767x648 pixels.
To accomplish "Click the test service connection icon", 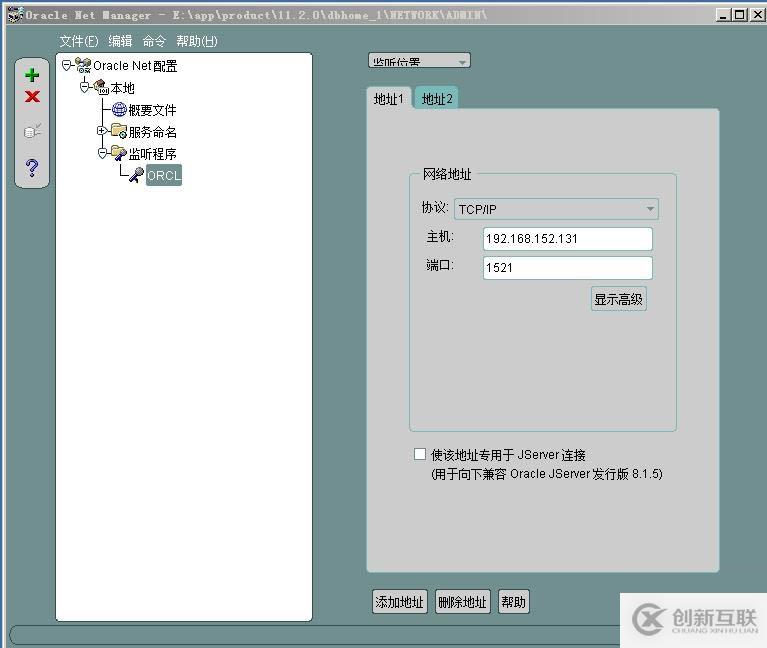I will [33, 131].
